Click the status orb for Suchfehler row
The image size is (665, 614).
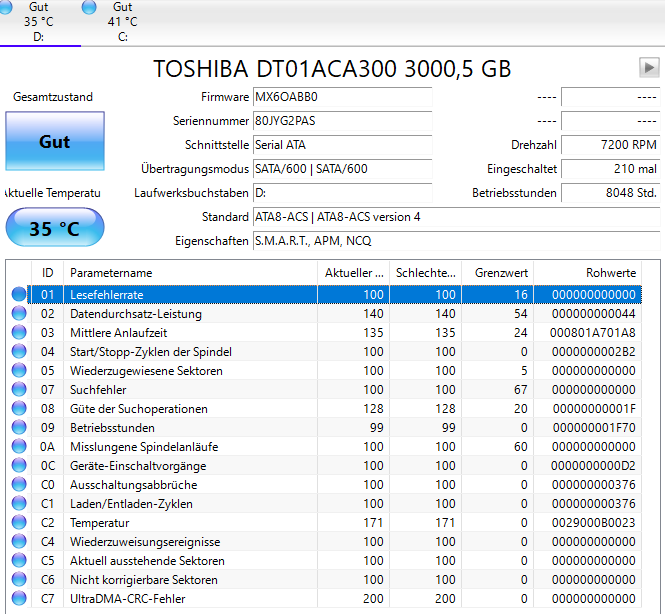click(19, 389)
